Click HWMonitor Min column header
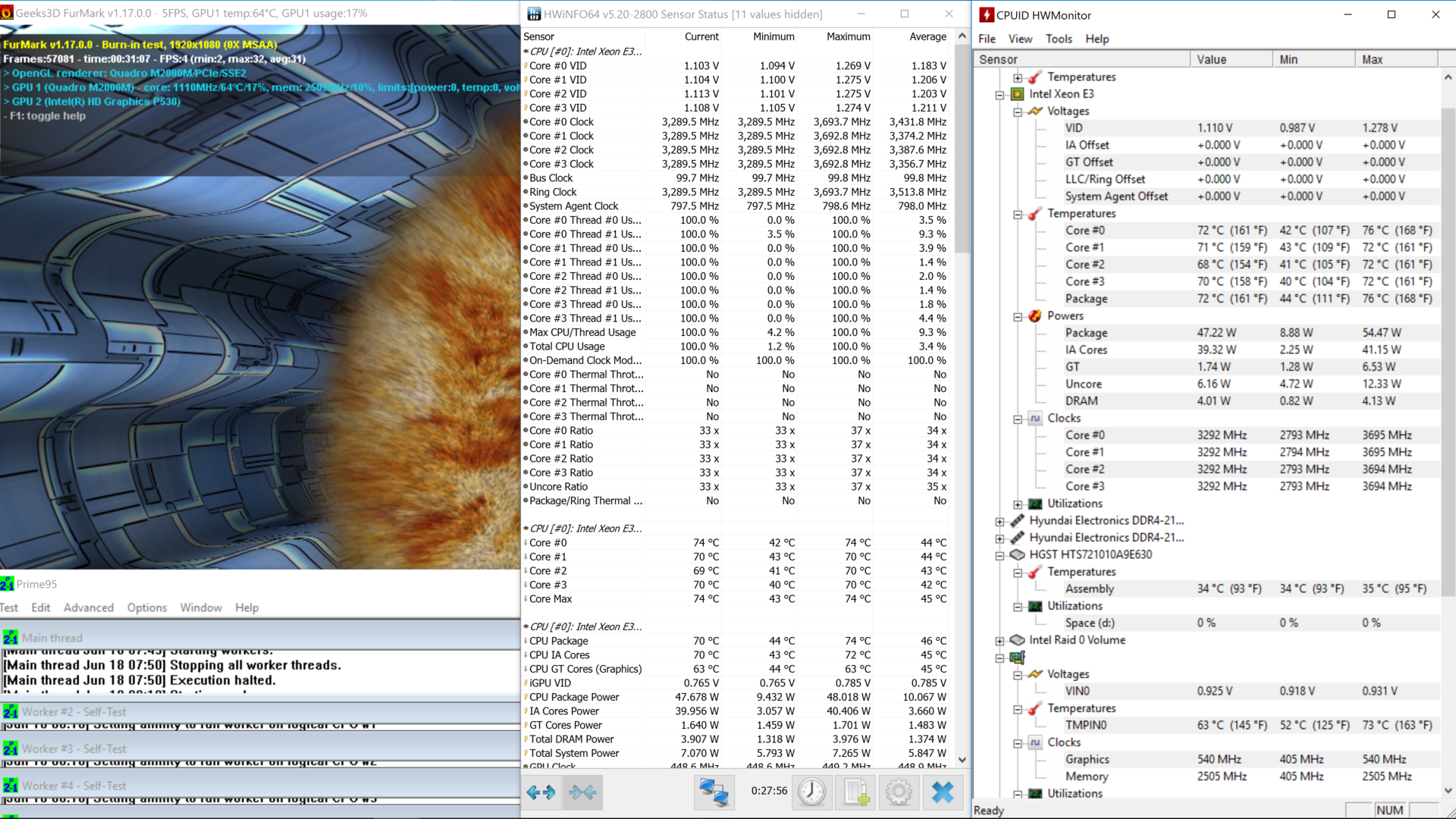The width and height of the screenshot is (1456, 819). tap(1314, 59)
